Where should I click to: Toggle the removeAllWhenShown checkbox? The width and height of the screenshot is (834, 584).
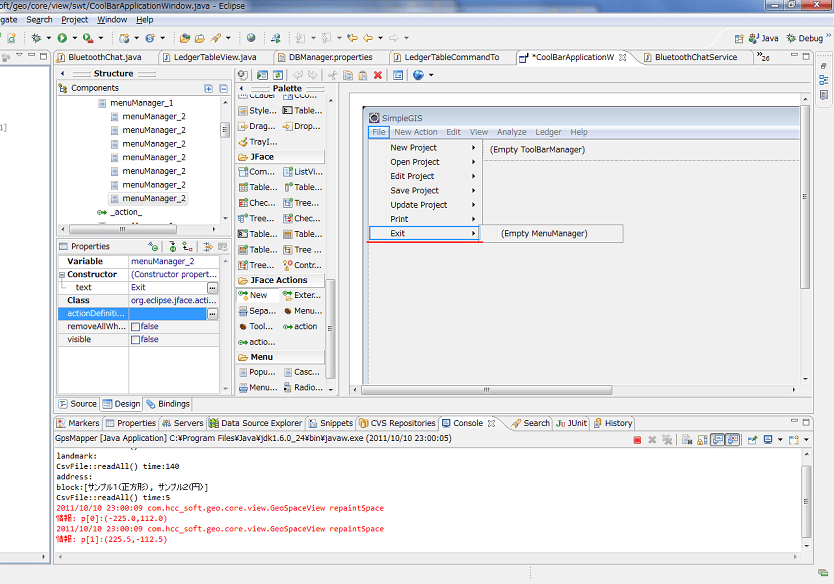[x=136, y=327]
